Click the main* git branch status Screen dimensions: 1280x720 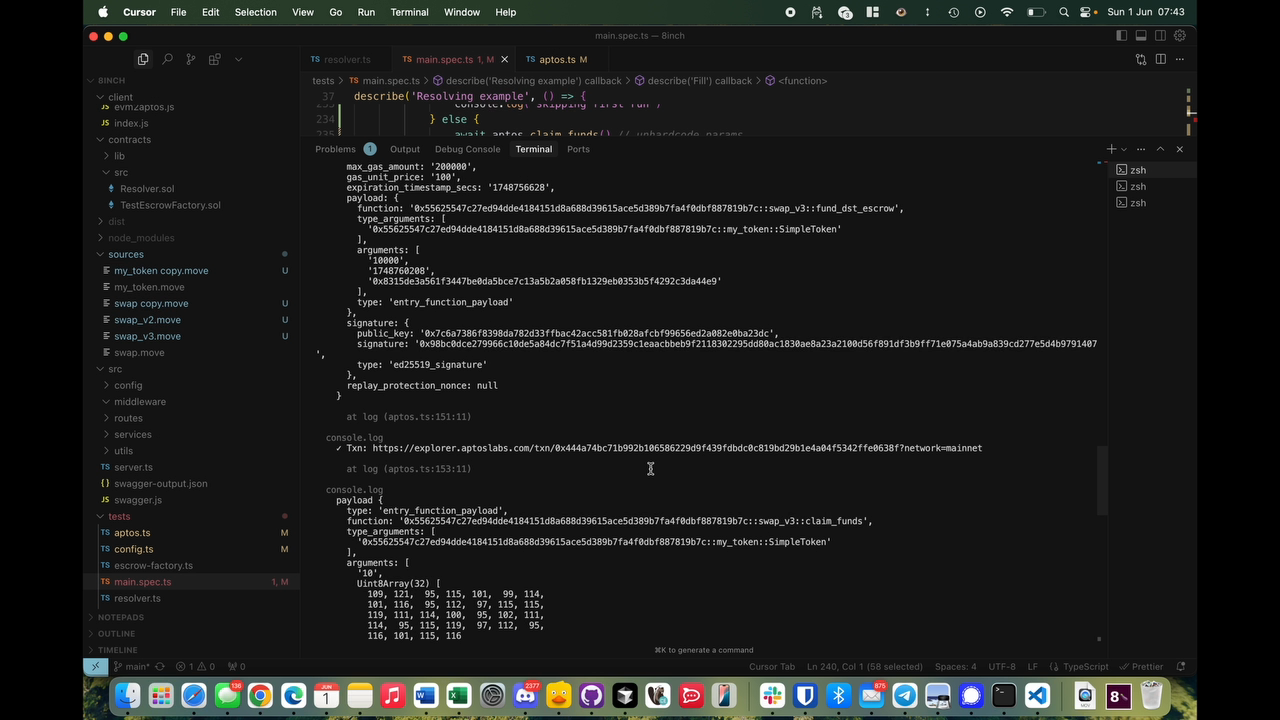pyautogui.click(x=131, y=666)
